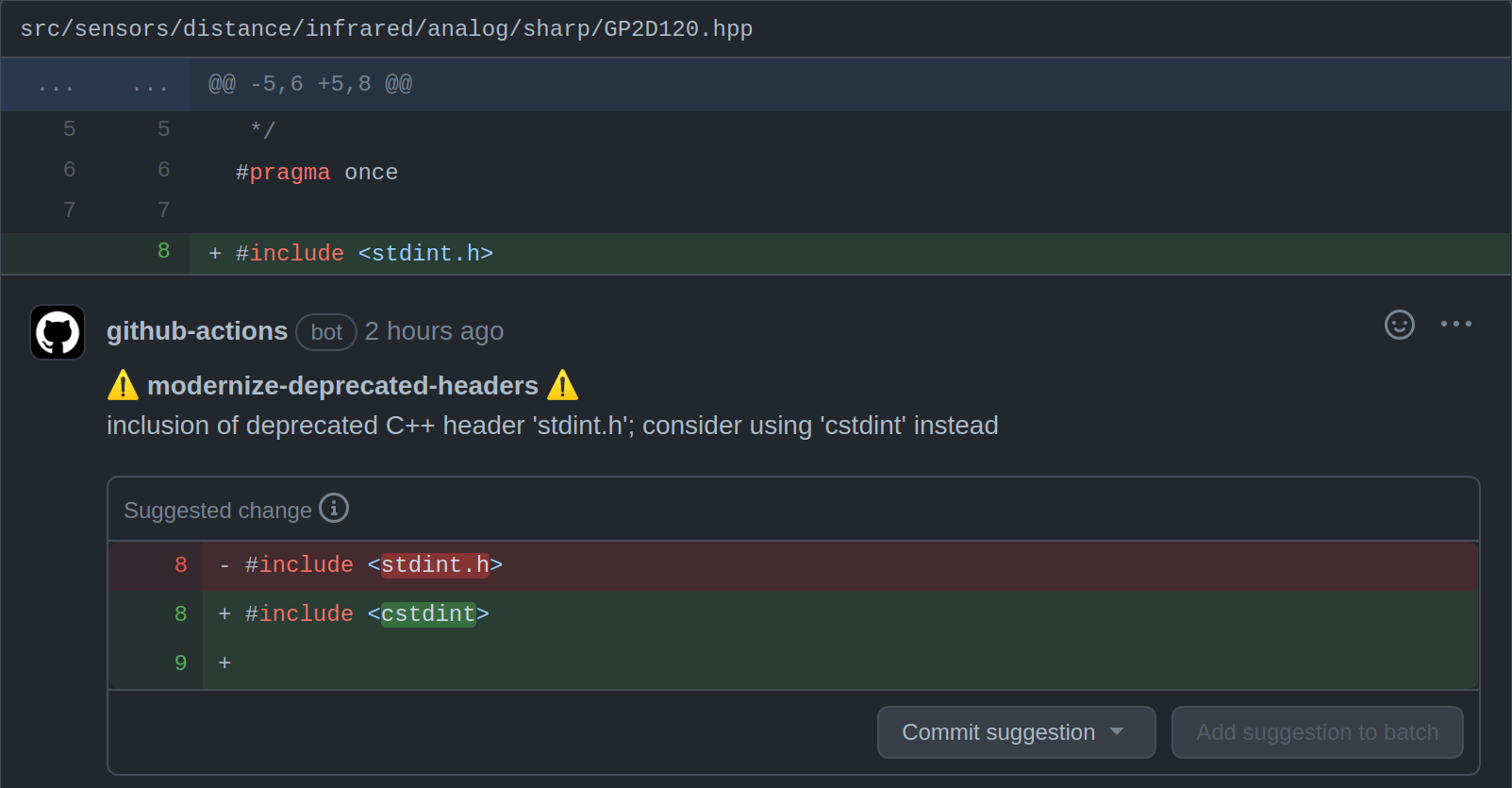
Task: Click the Commit suggestion button
Action: tap(1016, 732)
